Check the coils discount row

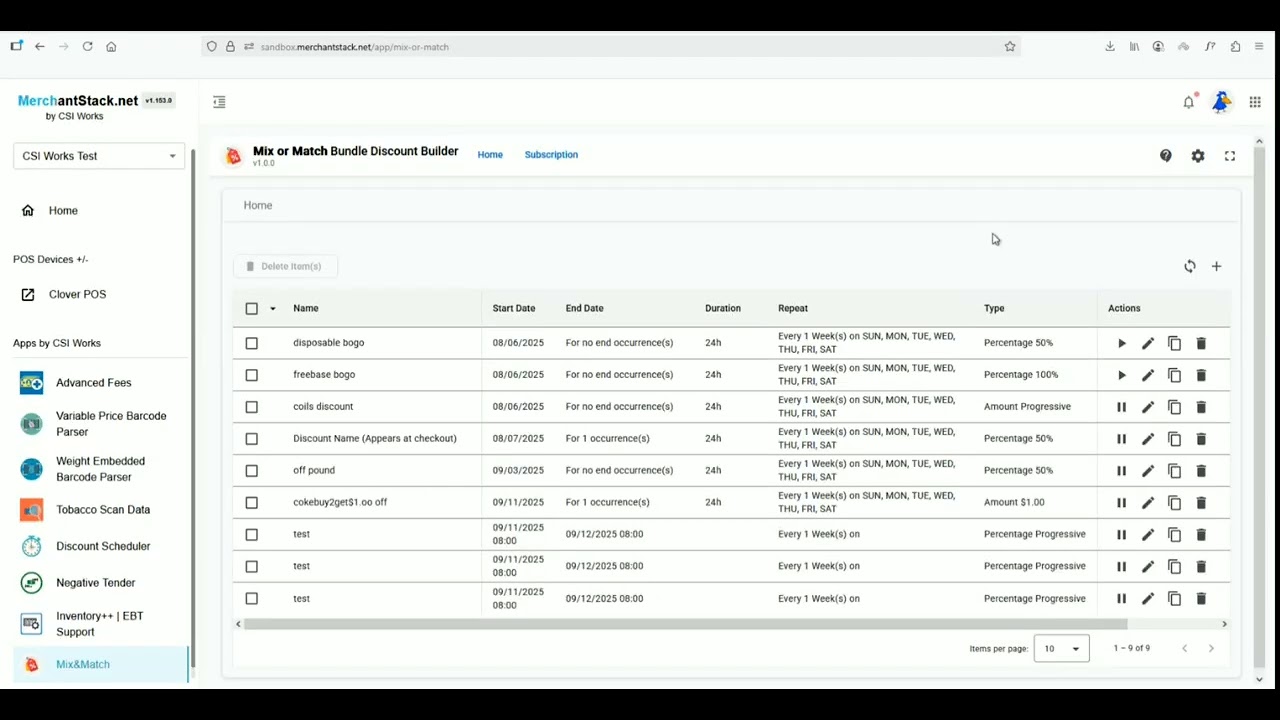(251, 407)
